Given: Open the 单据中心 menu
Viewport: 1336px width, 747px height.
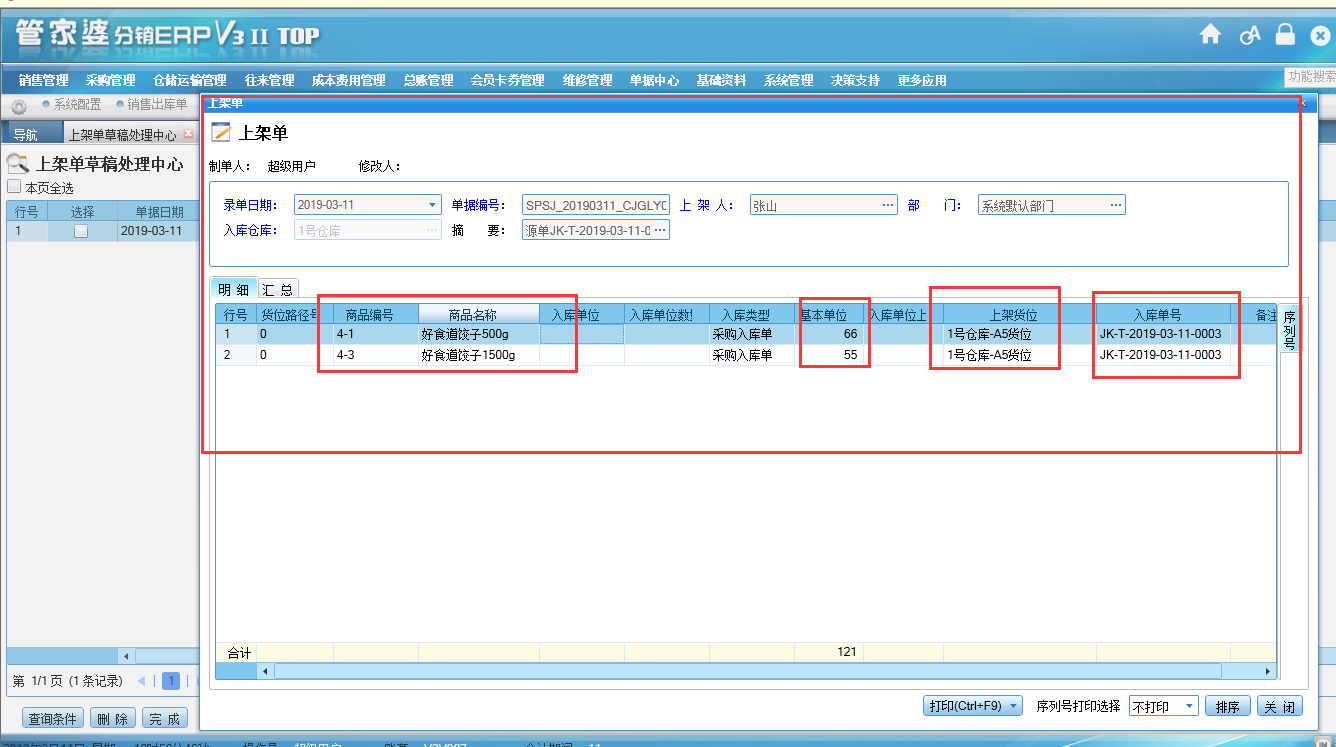Looking at the screenshot, I should 654,80.
